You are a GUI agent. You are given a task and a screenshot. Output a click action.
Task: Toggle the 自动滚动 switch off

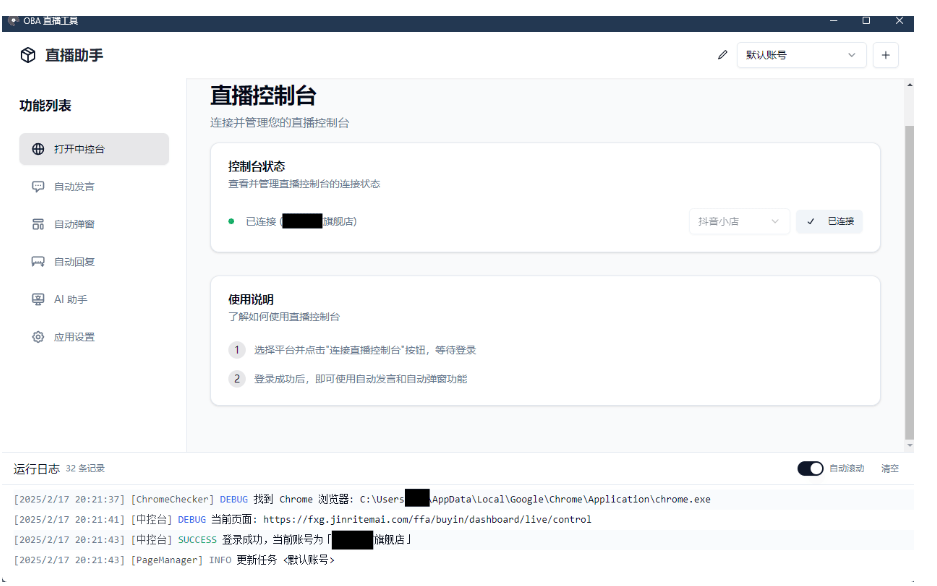point(810,467)
